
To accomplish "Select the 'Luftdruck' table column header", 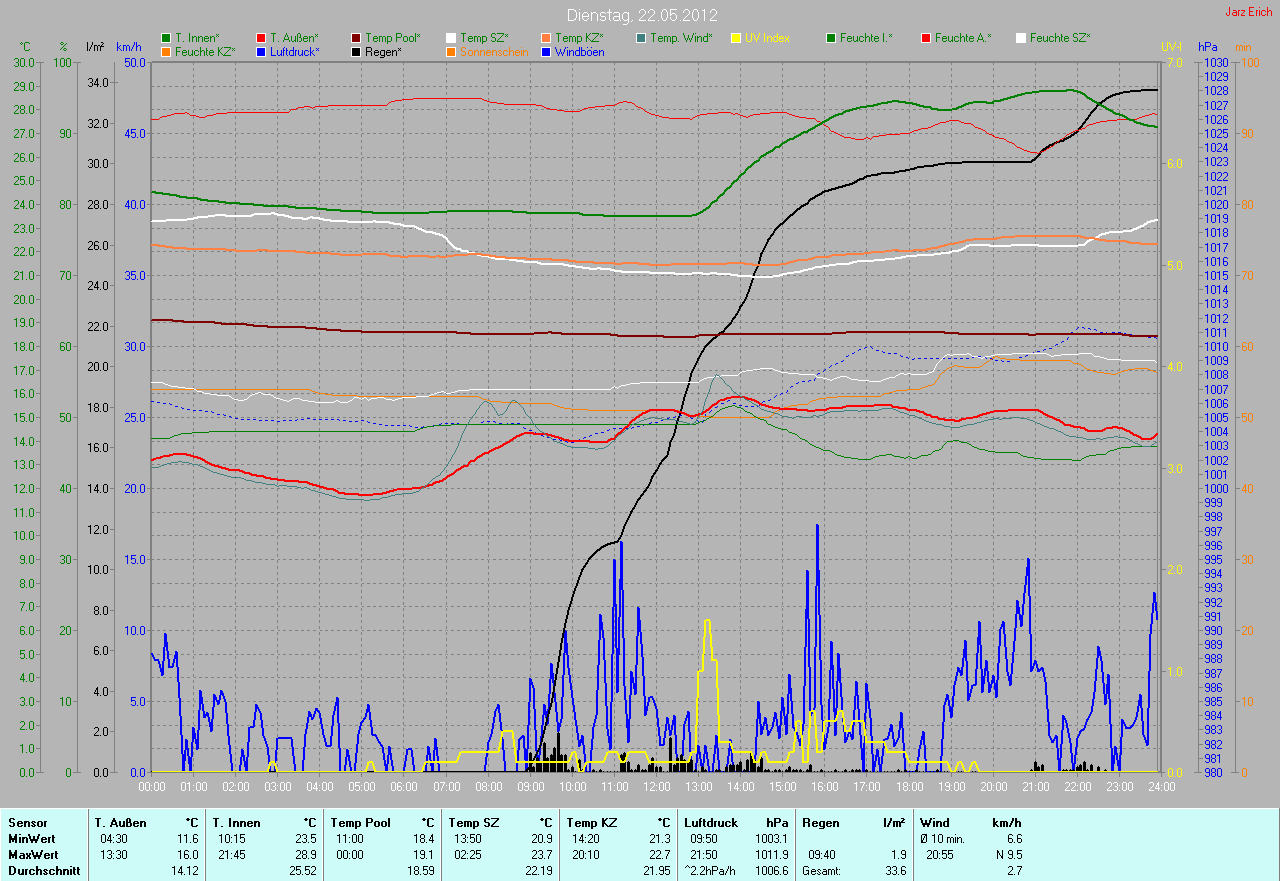I will [711, 823].
